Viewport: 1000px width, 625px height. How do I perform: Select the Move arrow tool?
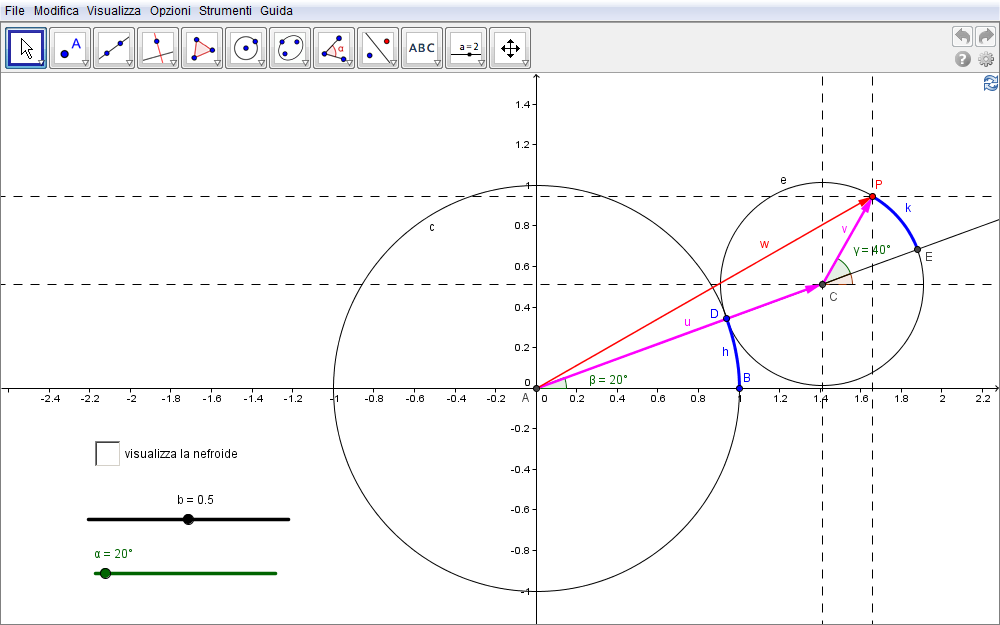(27, 47)
